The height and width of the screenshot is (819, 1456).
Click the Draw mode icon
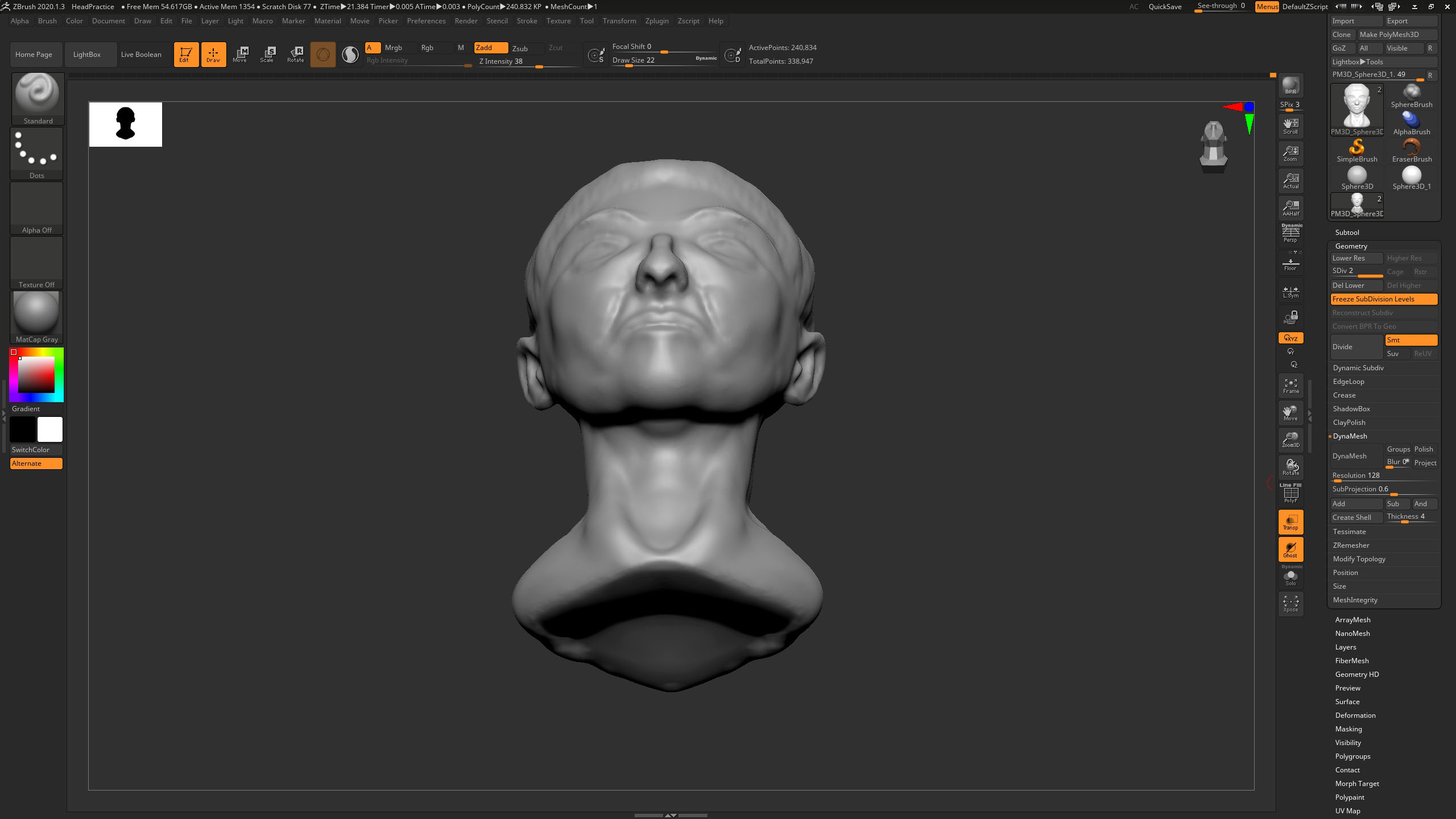[x=213, y=53]
